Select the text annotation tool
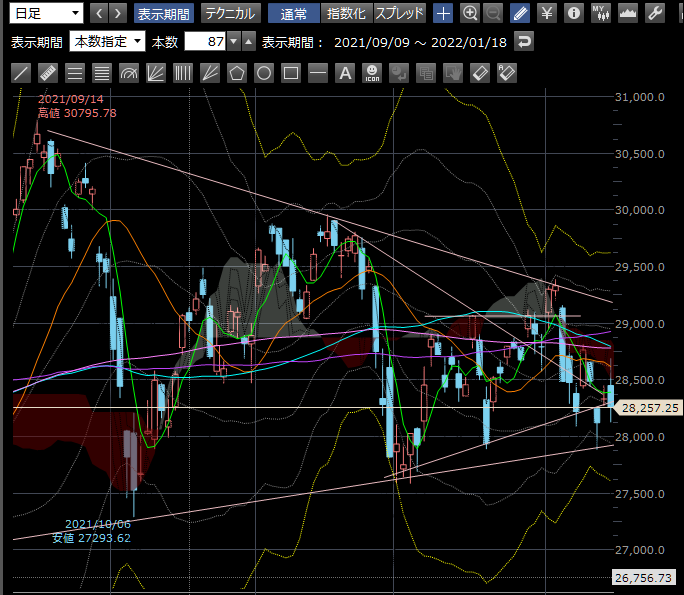The height and width of the screenshot is (595, 684). tap(345, 73)
